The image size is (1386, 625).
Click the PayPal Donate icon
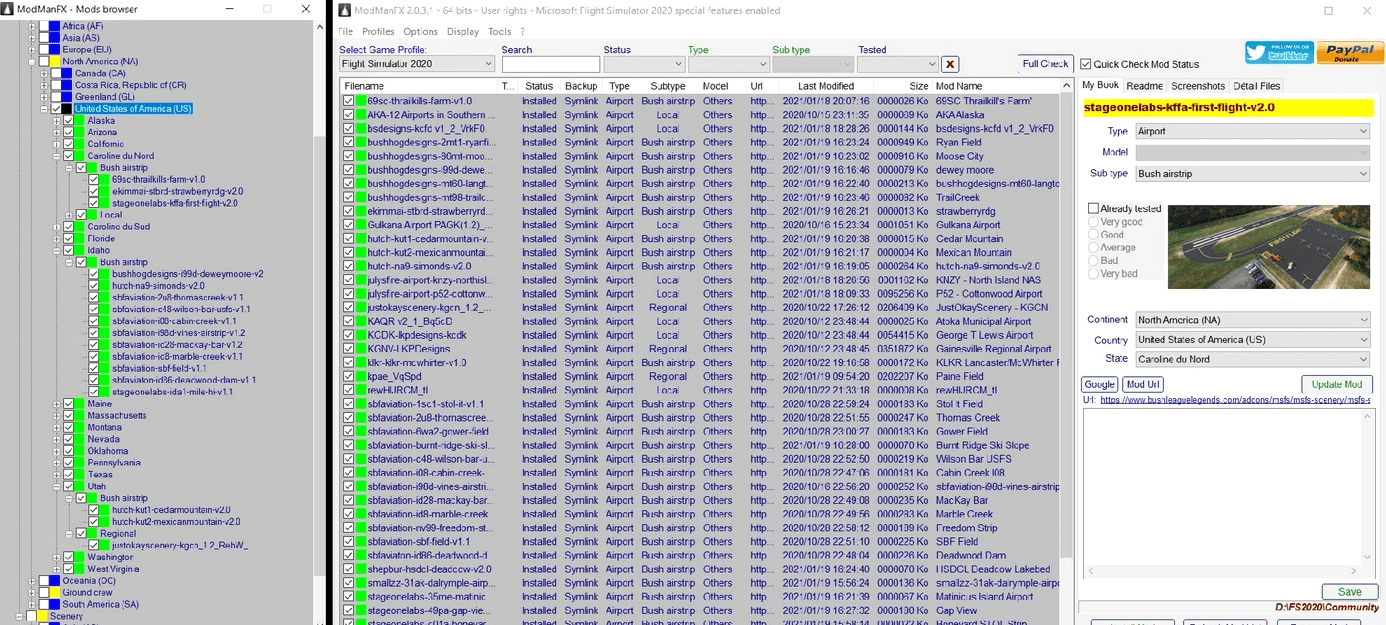click(x=1350, y=53)
